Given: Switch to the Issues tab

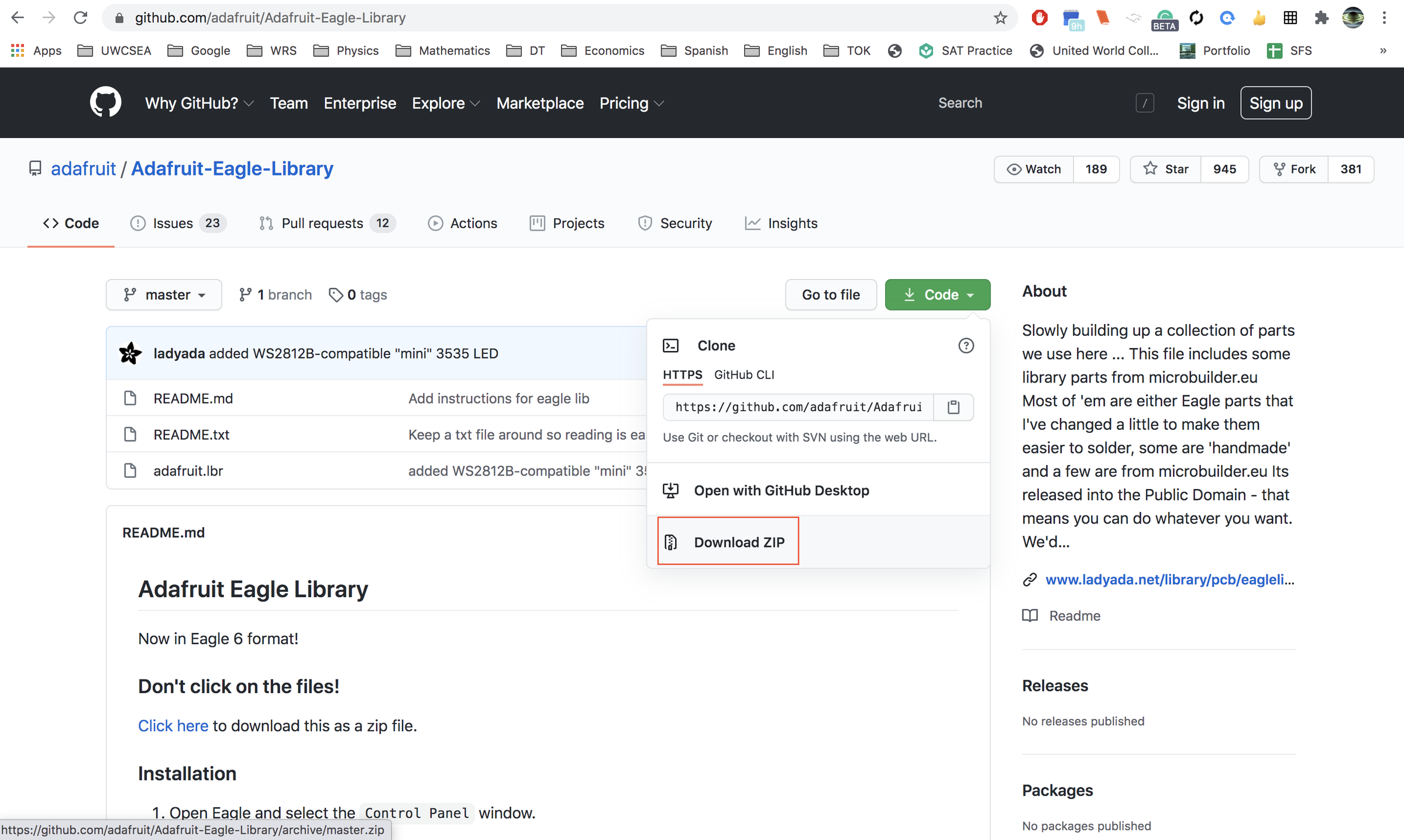Looking at the screenshot, I should [173, 223].
